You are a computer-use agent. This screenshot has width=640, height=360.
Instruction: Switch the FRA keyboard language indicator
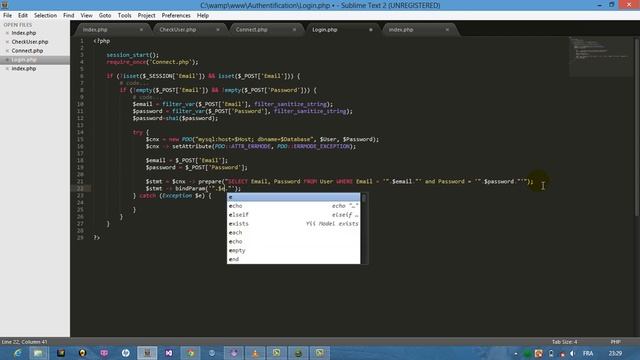(588, 353)
